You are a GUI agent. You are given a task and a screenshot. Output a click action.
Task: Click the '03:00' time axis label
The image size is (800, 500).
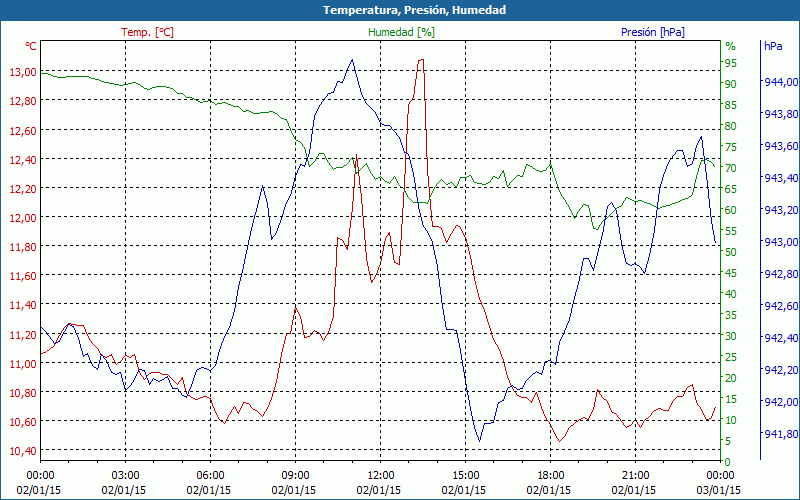pyautogui.click(x=126, y=476)
